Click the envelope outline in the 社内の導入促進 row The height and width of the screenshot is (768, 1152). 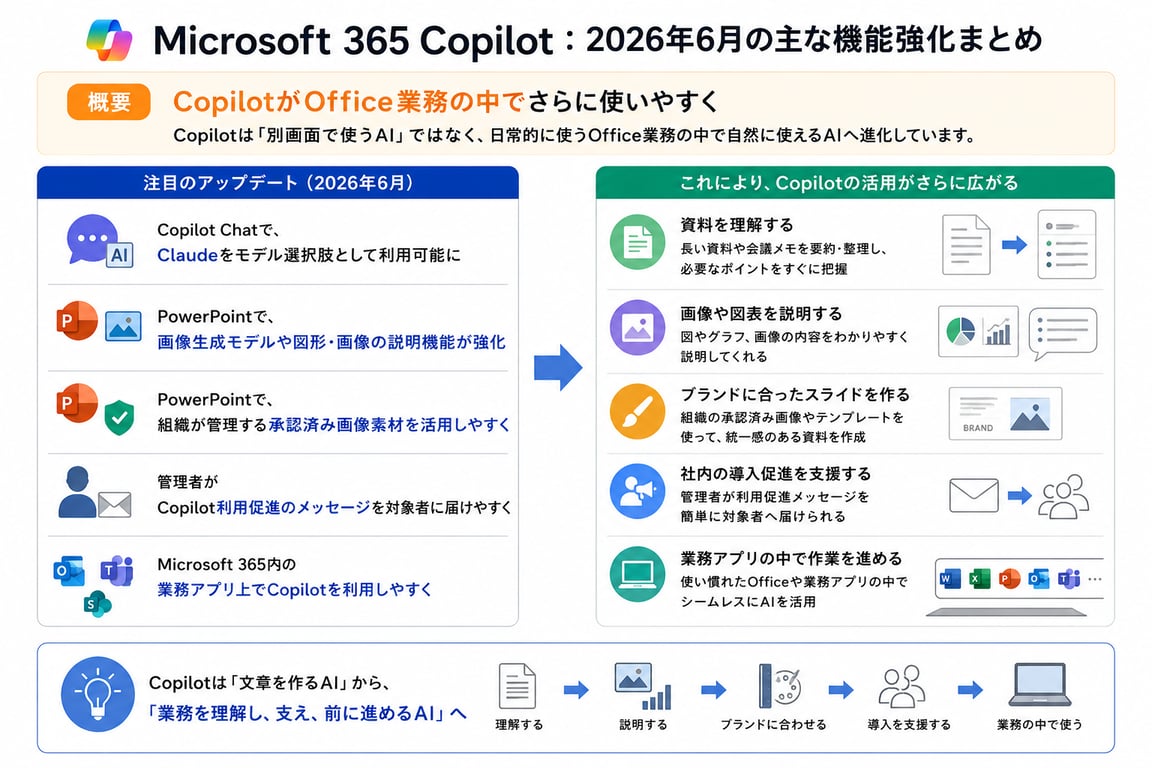point(973,495)
